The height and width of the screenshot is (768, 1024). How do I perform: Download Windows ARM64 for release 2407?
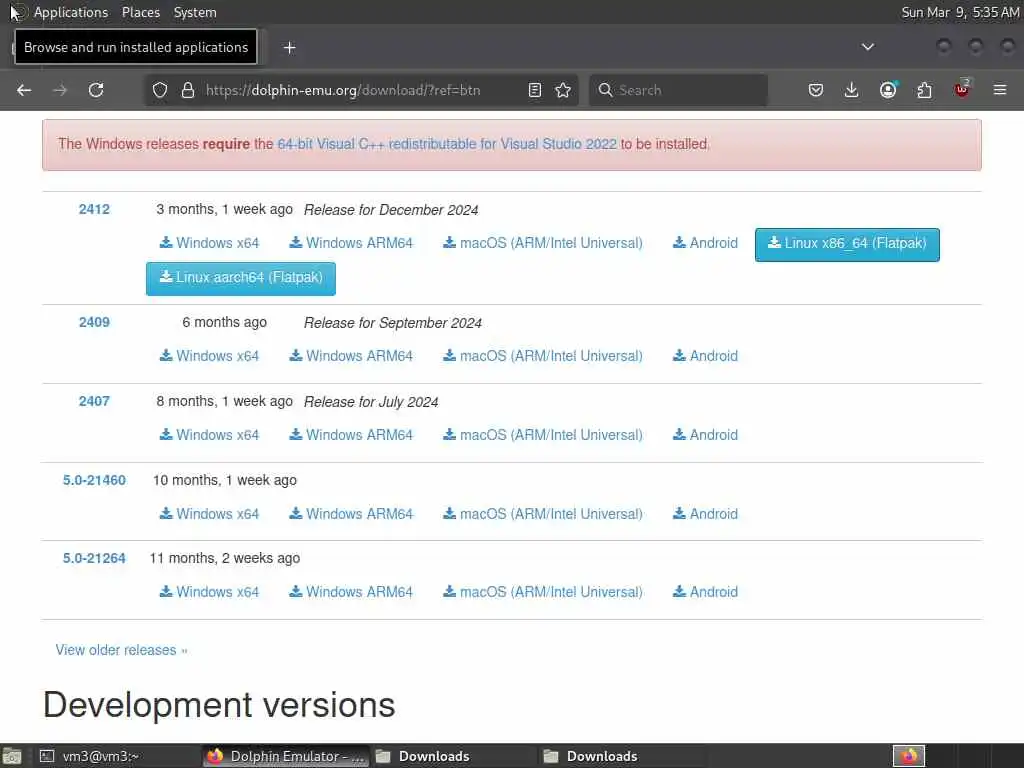pyautogui.click(x=351, y=435)
